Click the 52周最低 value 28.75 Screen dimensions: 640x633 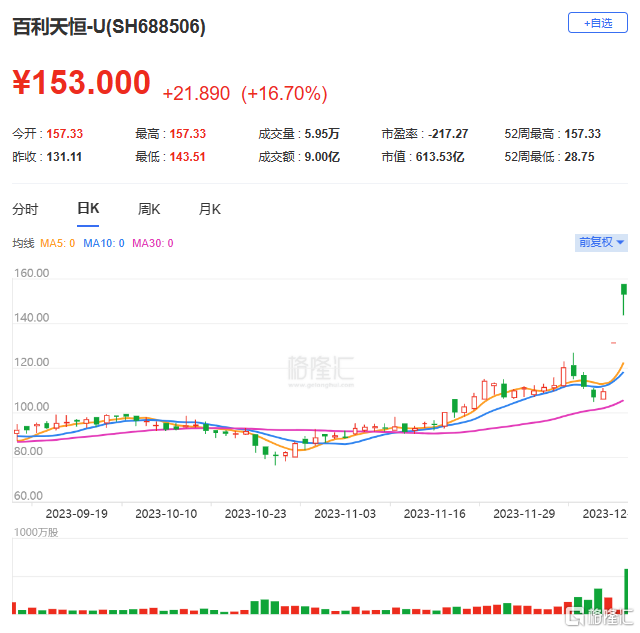(x=580, y=157)
